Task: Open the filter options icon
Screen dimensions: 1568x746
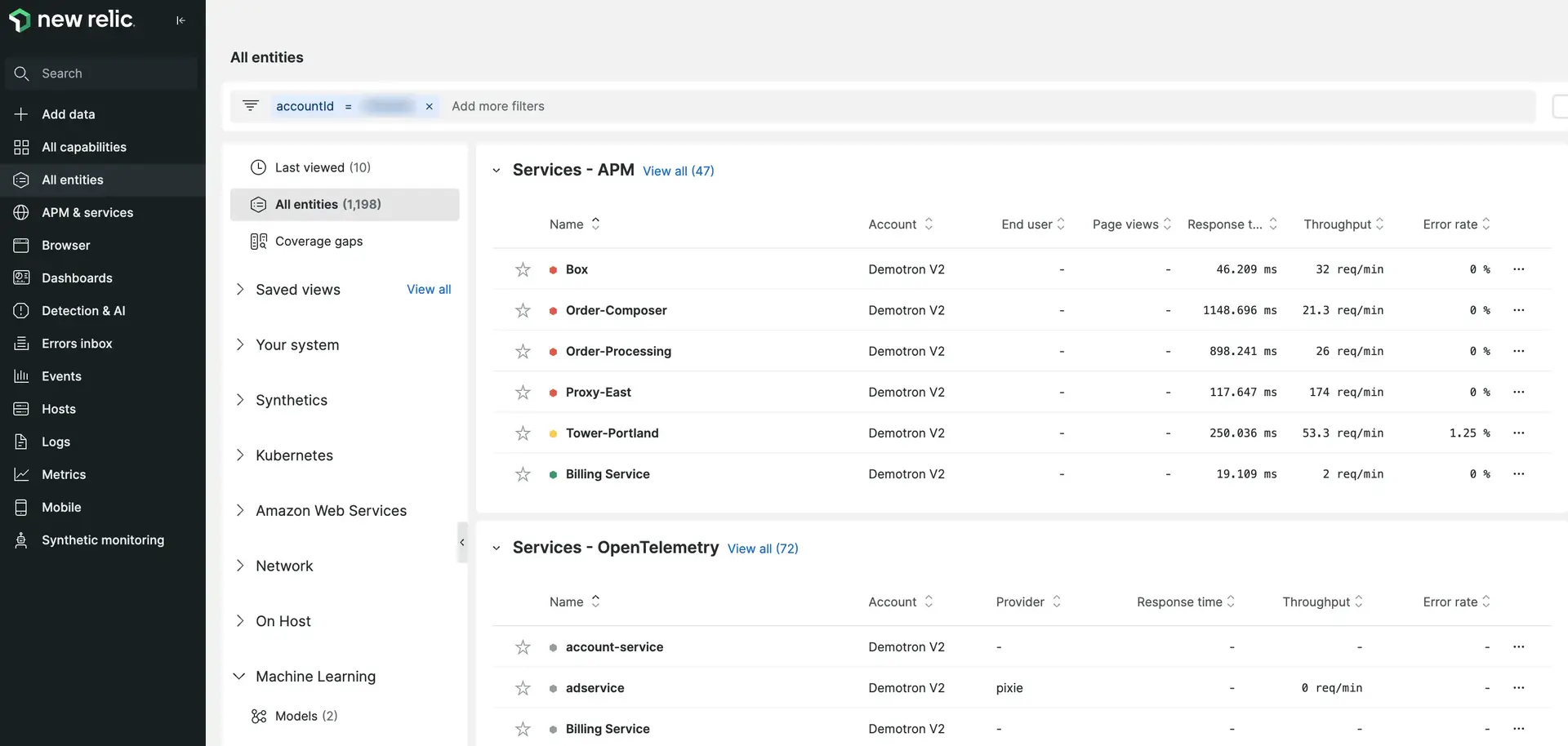Action: [x=251, y=106]
